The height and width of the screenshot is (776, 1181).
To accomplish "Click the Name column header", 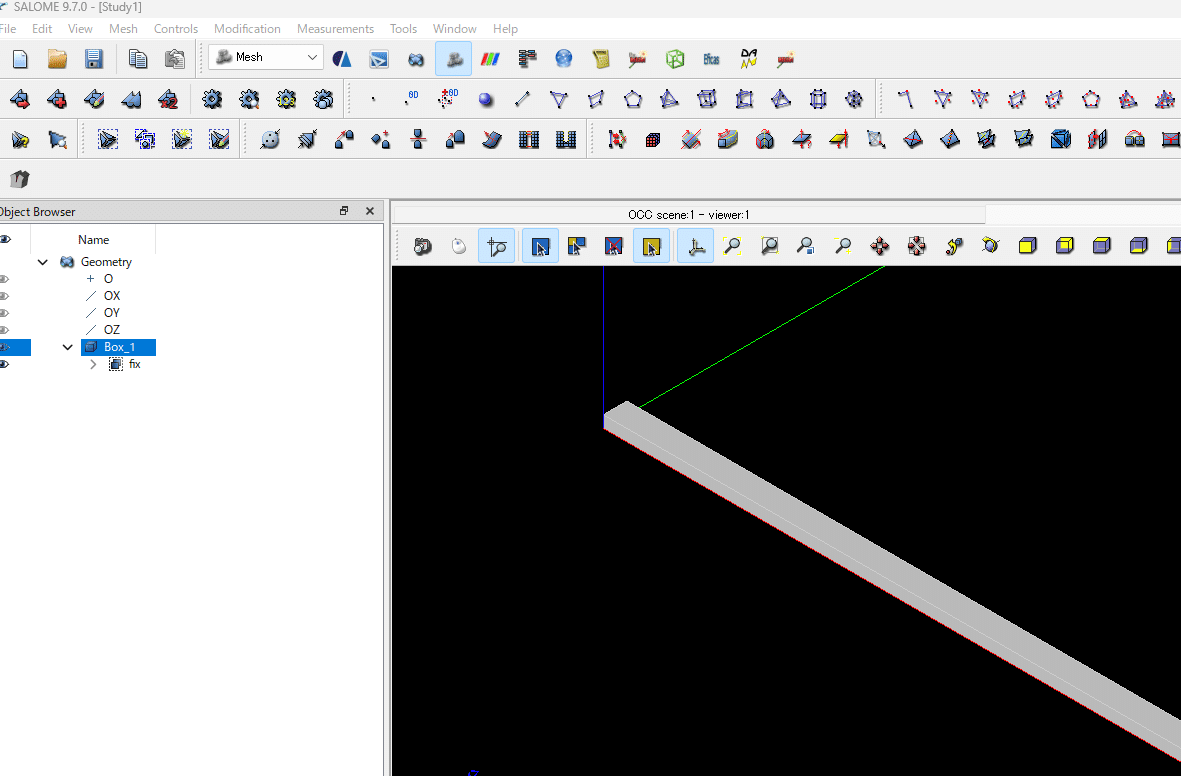I will coord(93,240).
